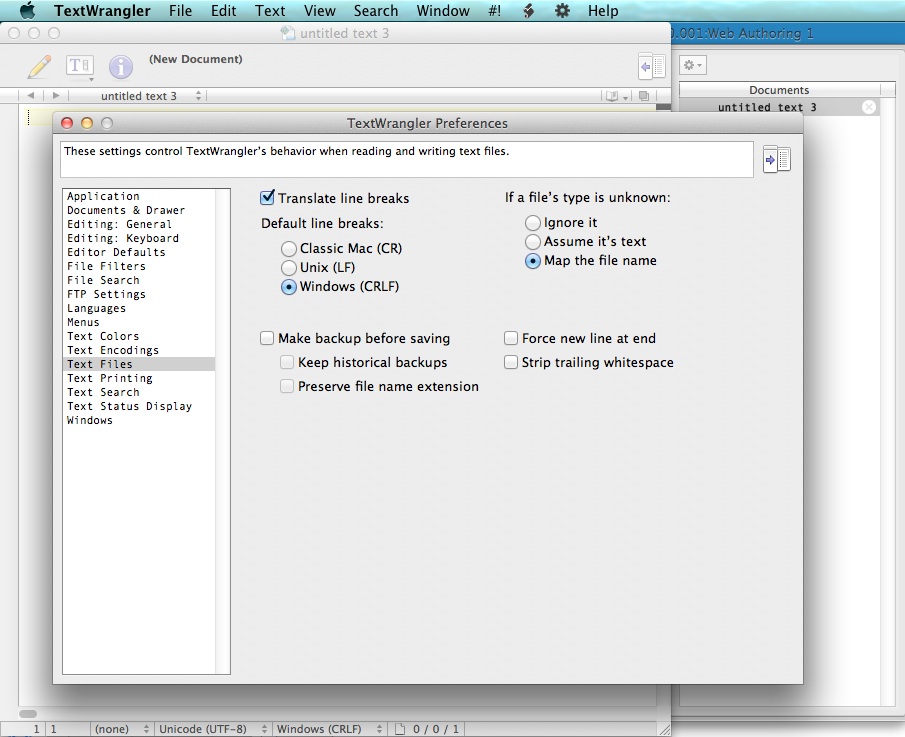Click the editor's horizontal scrollbar thumb
The image size is (905, 737).
click(28, 714)
